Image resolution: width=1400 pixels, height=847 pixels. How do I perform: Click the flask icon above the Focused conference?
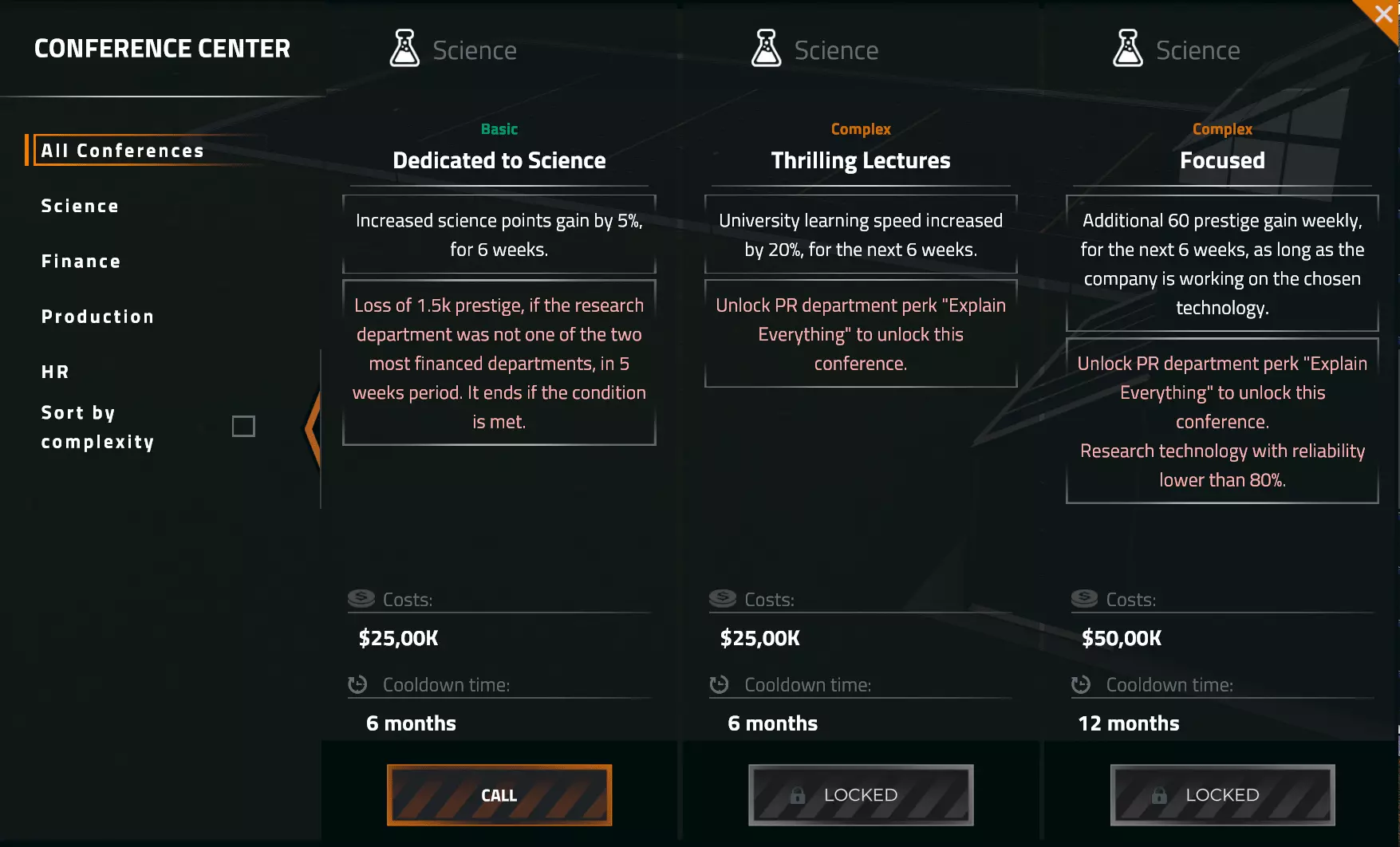[1127, 49]
